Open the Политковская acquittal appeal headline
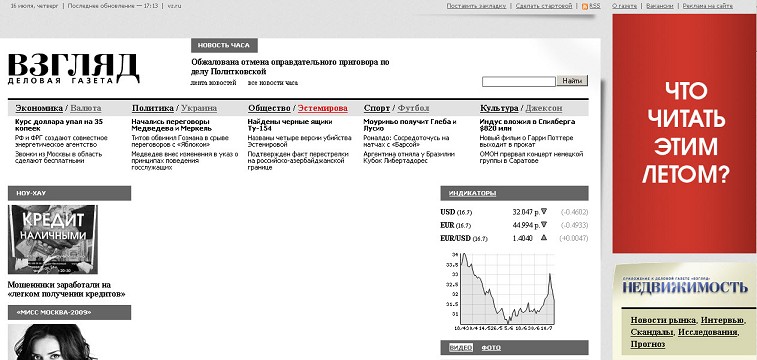757x360 pixels. click(x=290, y=67)
